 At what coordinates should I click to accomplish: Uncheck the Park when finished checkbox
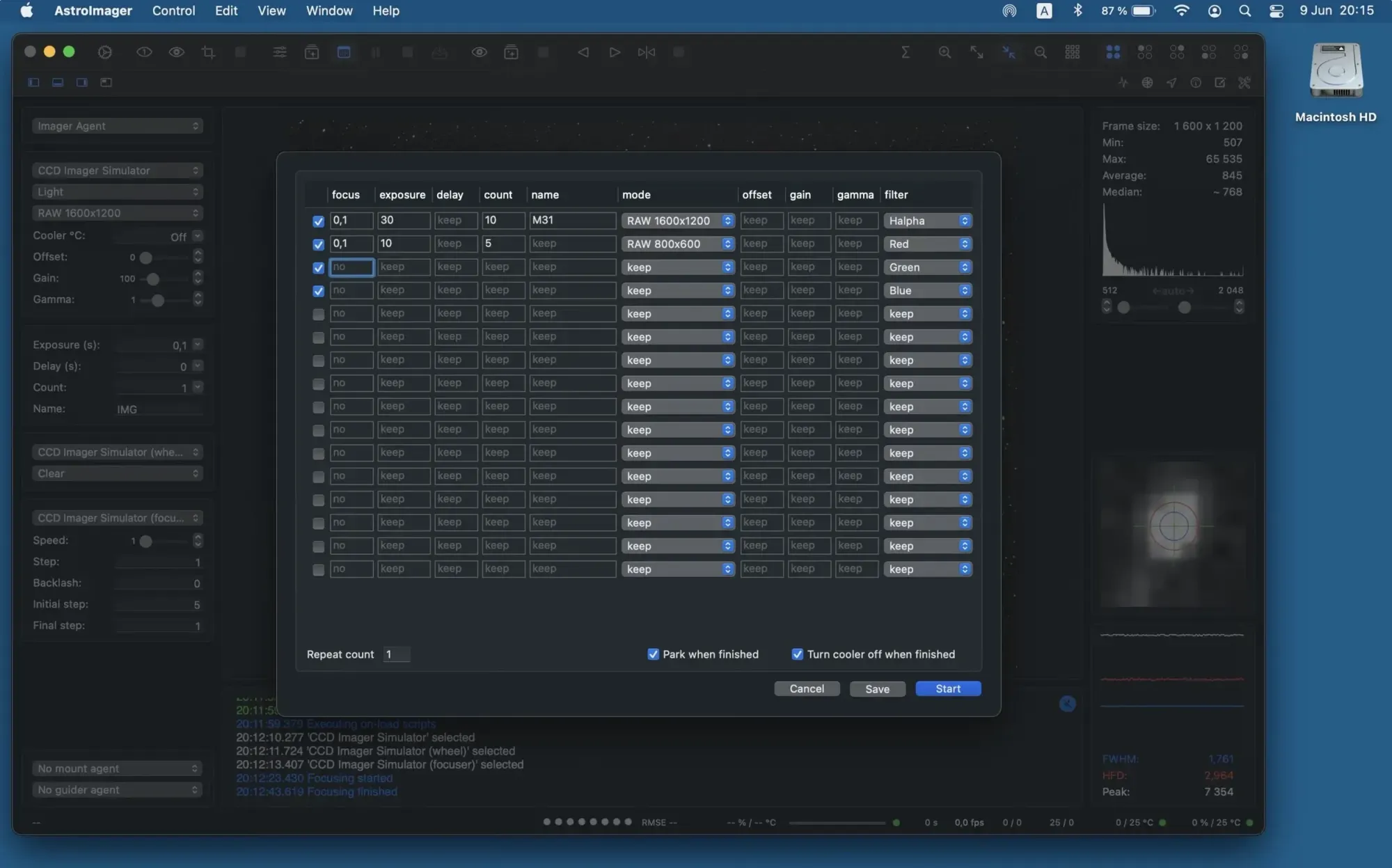click(x=653, y=654)
